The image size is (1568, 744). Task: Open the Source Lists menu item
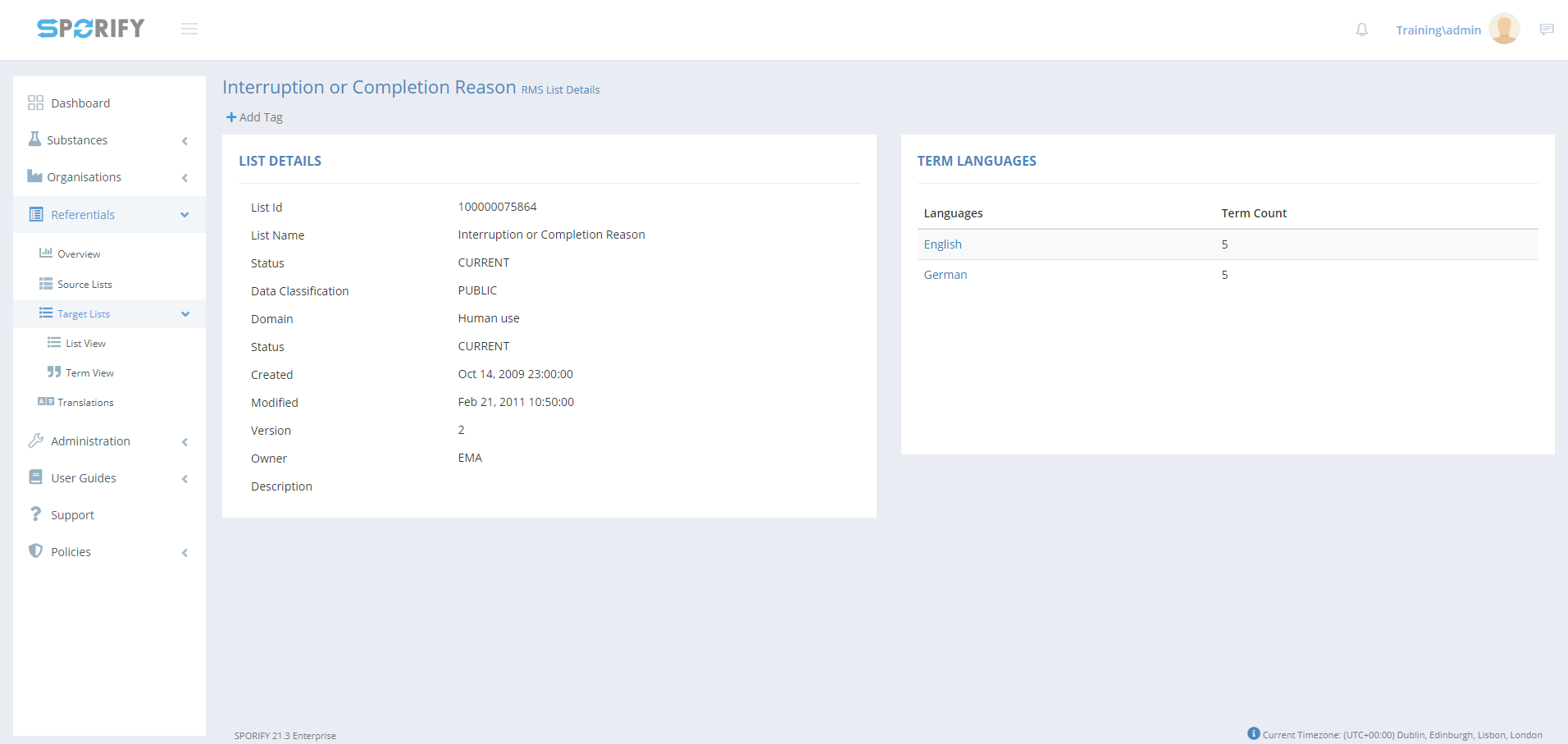coord(84,285)
